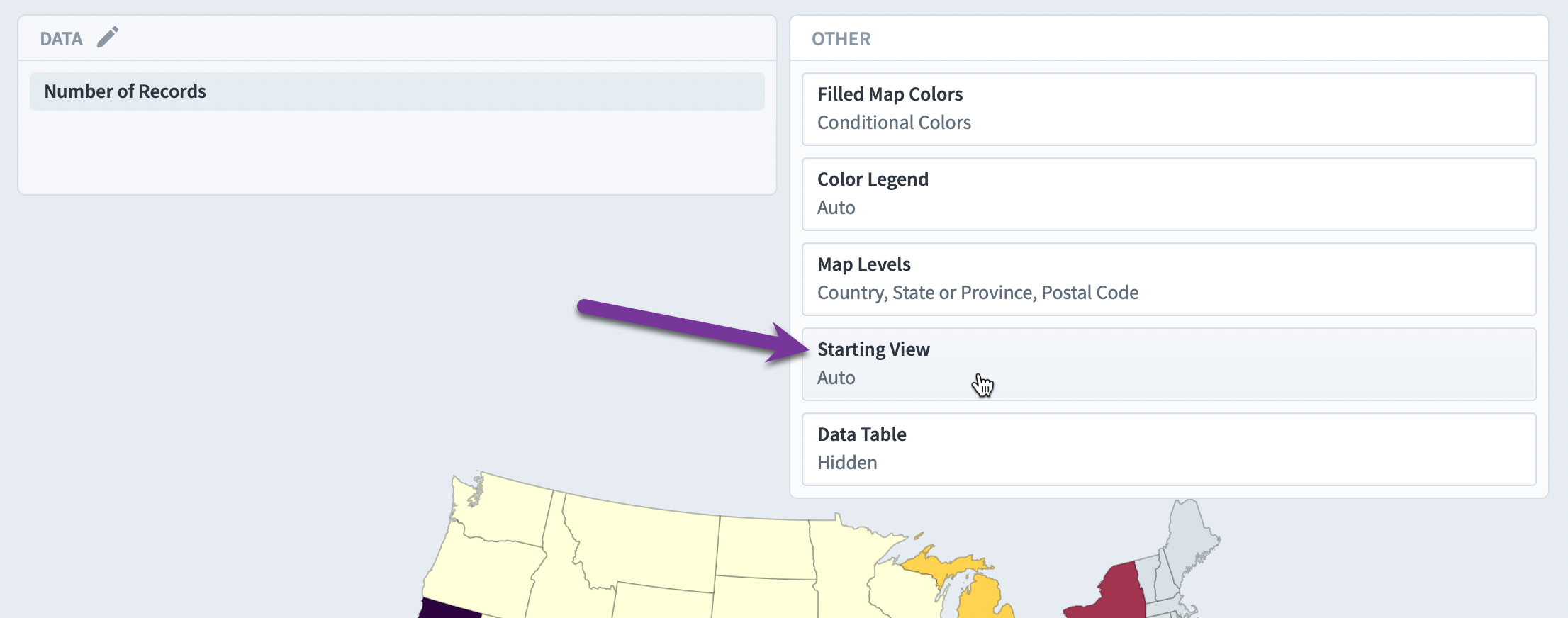Click the DATA panel header label
Viewport: 1568px width, 618px height.
[x=61, y=39]
